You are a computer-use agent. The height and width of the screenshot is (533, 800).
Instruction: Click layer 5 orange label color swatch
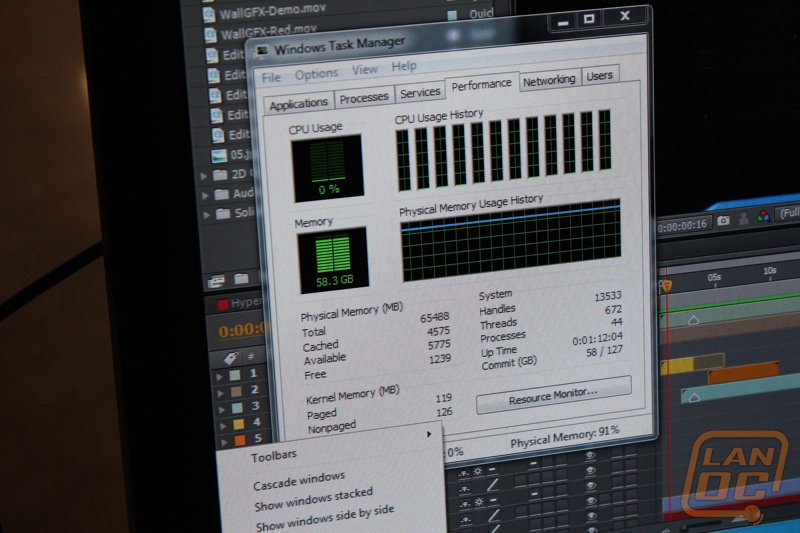pos(240,440)
